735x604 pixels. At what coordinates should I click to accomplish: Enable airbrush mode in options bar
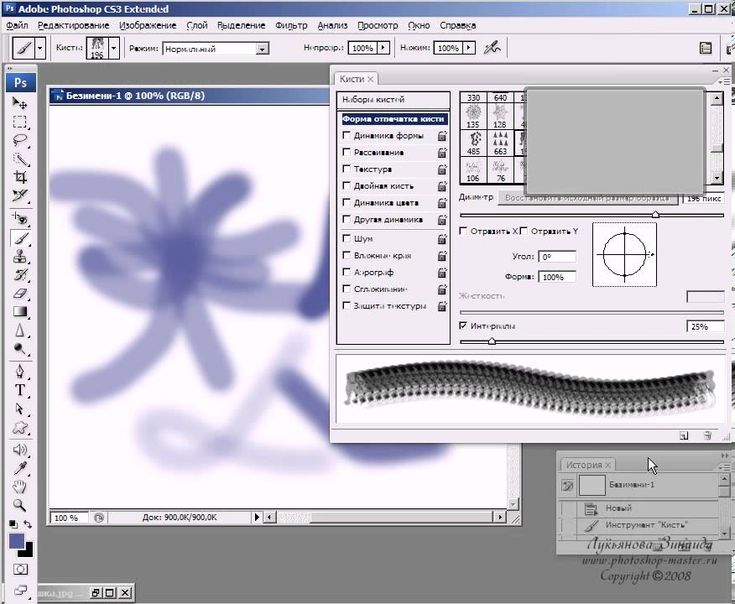pyautogui.click(x=492, y=48)
